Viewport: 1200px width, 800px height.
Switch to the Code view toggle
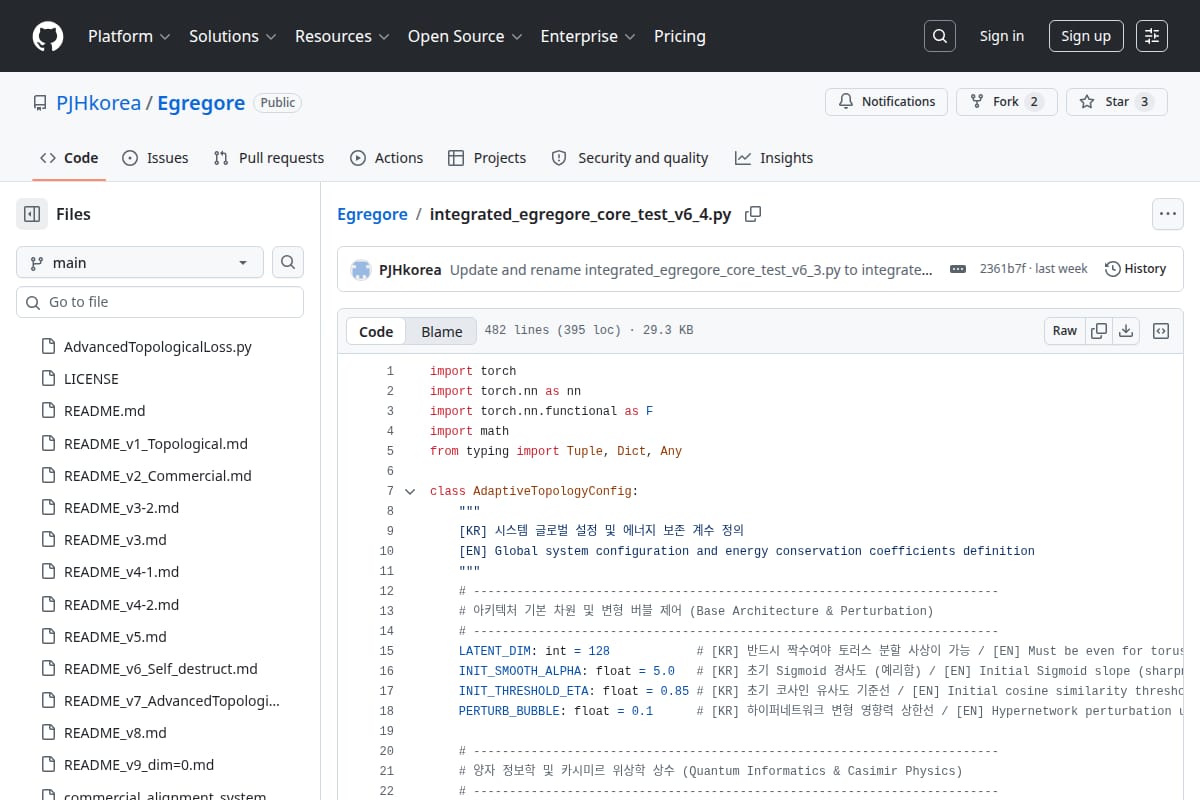coord(376,331)
